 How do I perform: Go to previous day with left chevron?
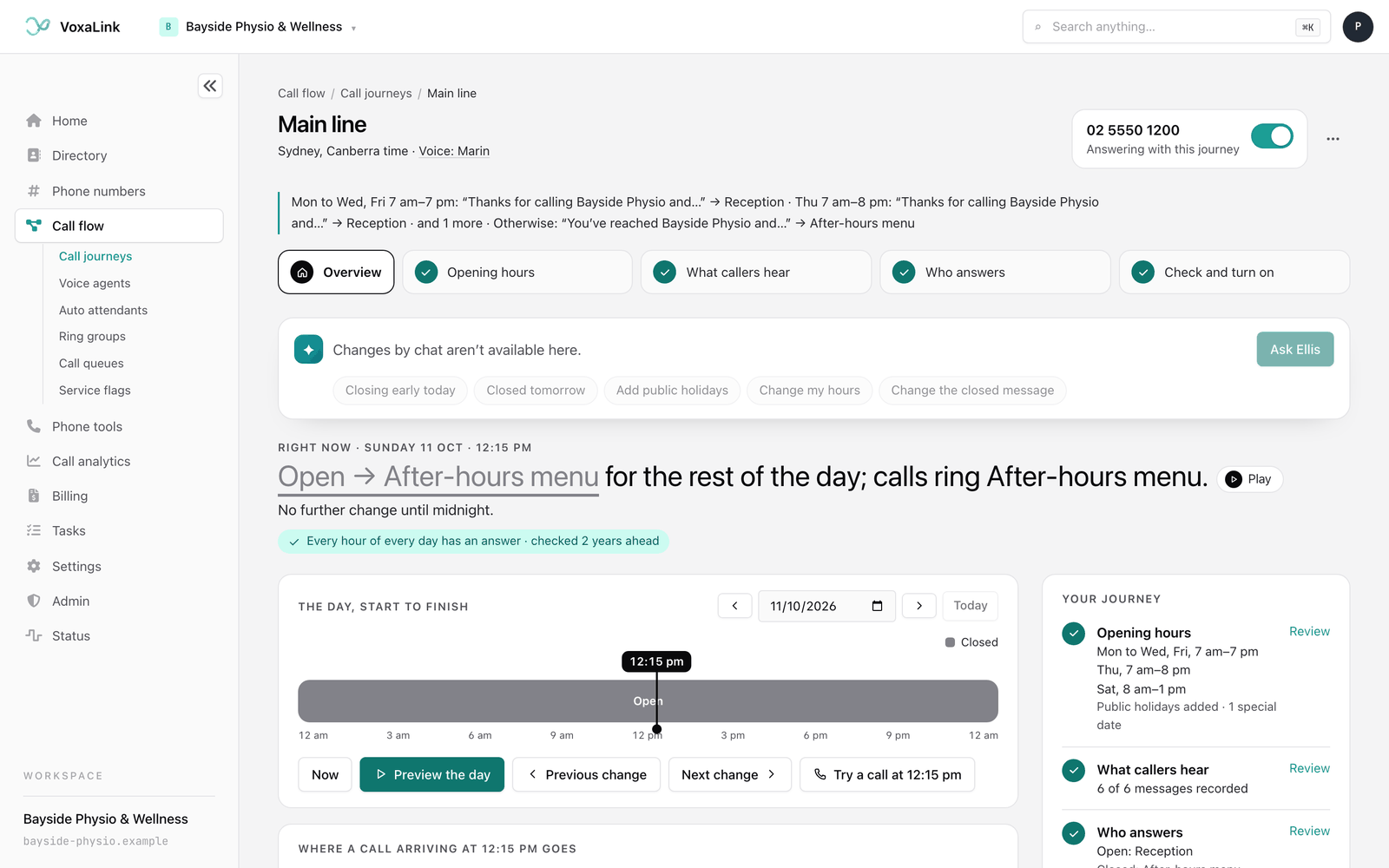(x=735, y=606)
